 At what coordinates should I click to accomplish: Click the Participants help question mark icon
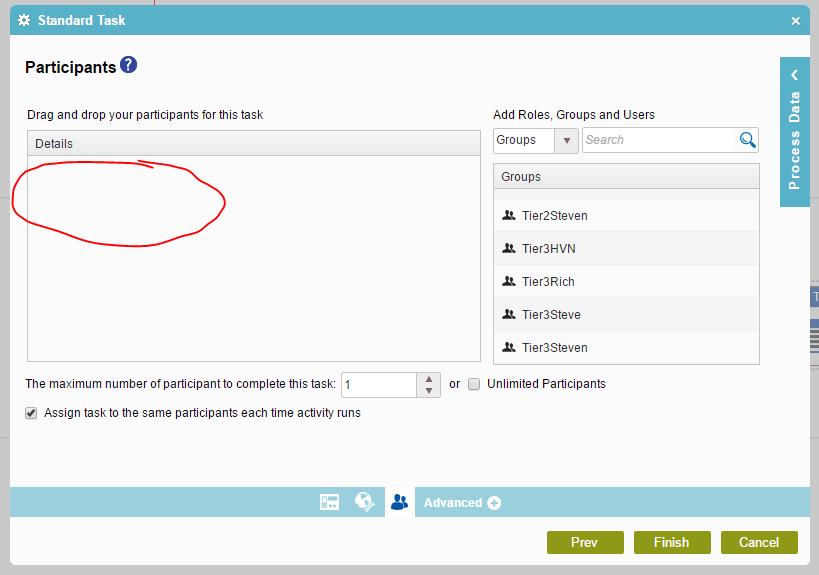coord(128,66)
